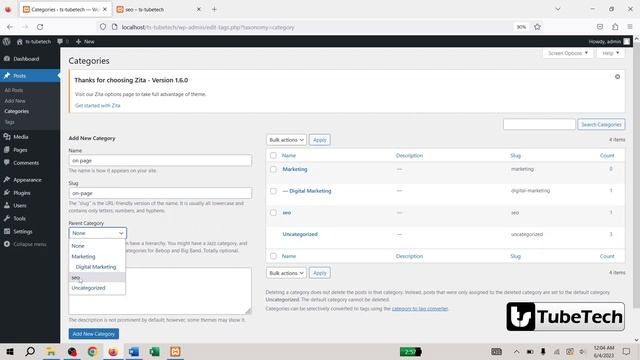Click the New content plus button

tap(85, 41)
